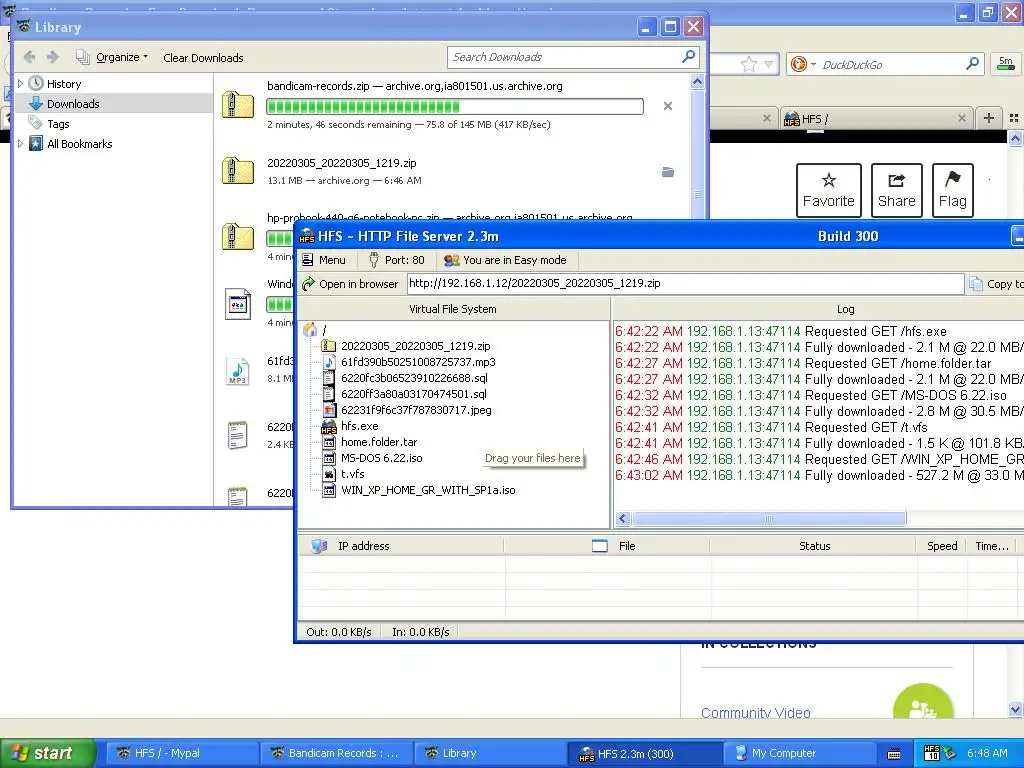Click the HFS tray icon

pos(932,753)
